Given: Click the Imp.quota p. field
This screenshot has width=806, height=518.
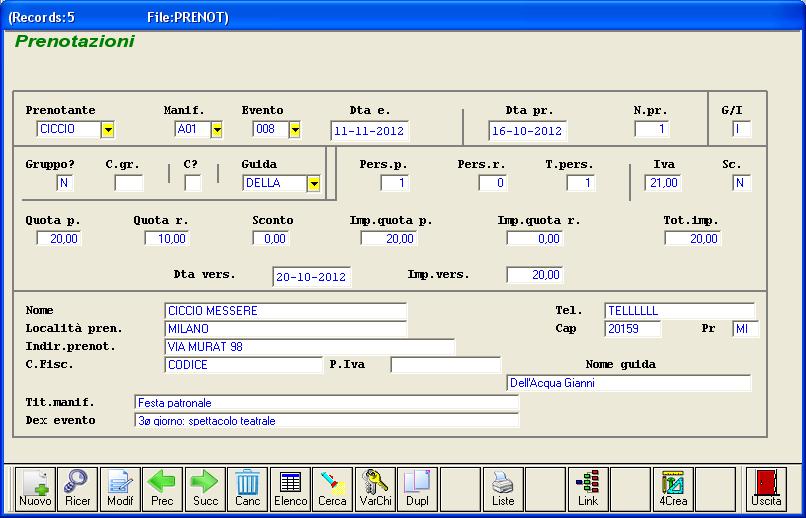Looking at the screenshot, I should 389,238.
